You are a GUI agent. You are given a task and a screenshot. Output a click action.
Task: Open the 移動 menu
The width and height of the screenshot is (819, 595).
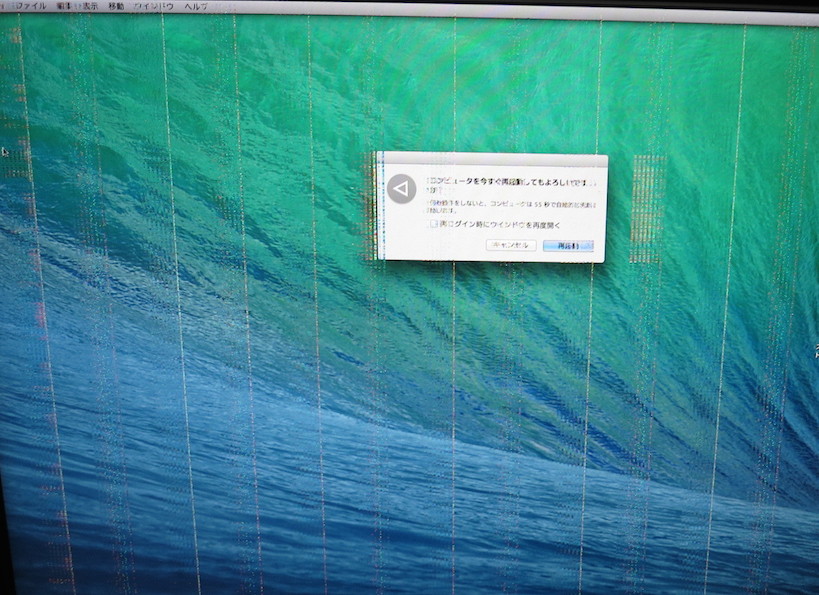pyautogui.click(x=117, y=6)
